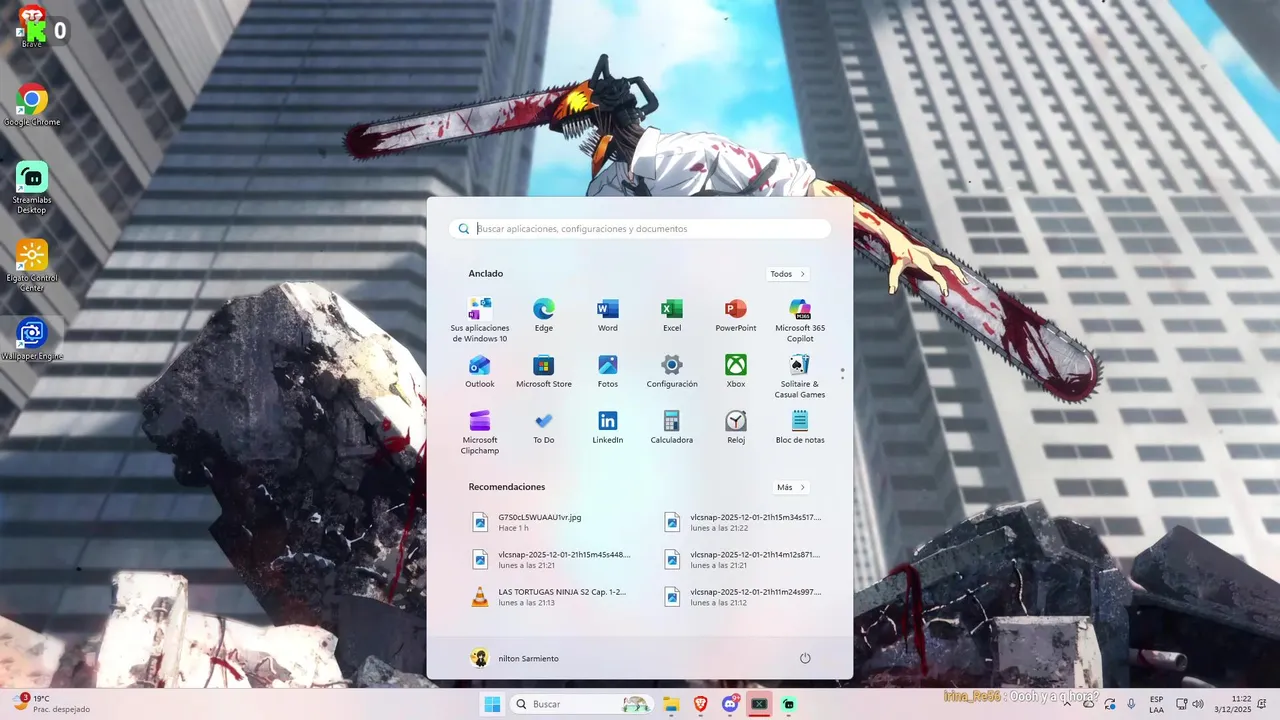Click the power button in Start menu
The height and width of the screenshot is (720, 1280).
(805, 658)
